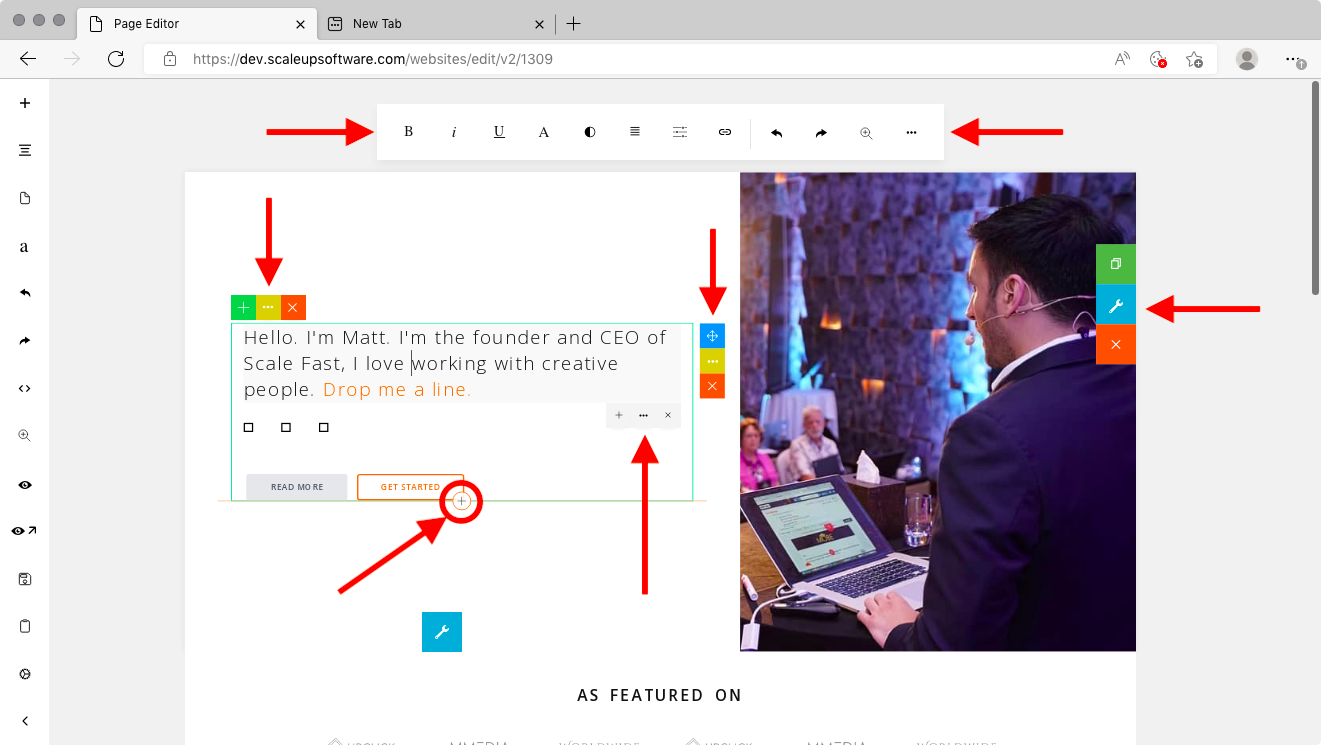Open the code view icon in left sidebar

[25, 388]
